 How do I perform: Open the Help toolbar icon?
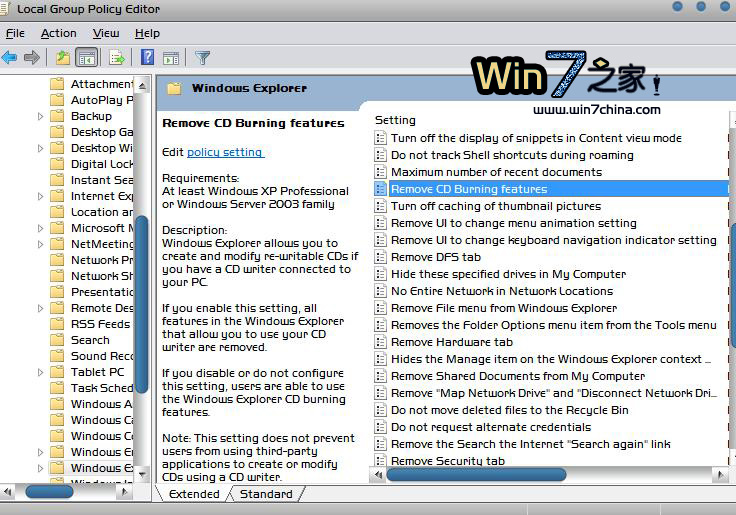[147, 57]
